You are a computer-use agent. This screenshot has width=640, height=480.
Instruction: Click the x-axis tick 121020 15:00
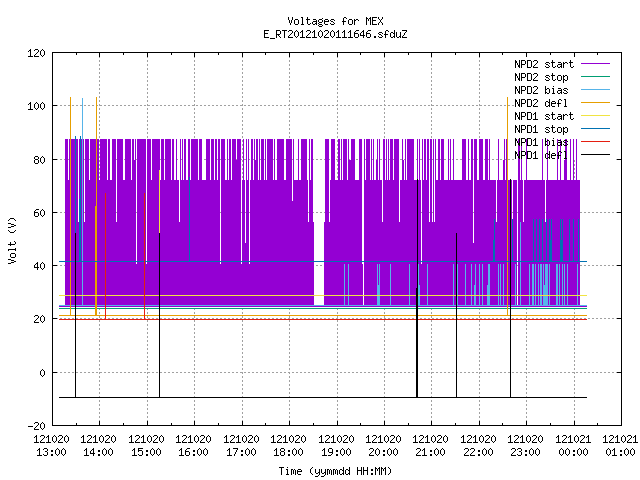(146, 446)
